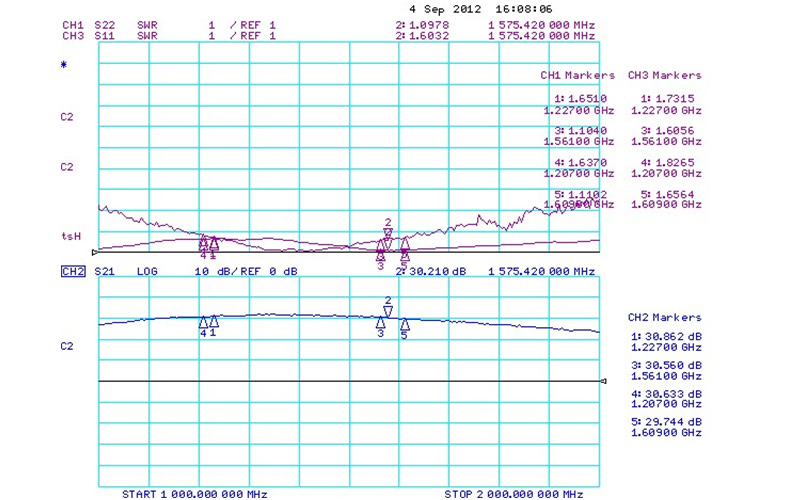The height and width of the screenshot is (500, 800).
Task: Click reference arrow at left of SWR chart
Action: [x=95, y=251]
